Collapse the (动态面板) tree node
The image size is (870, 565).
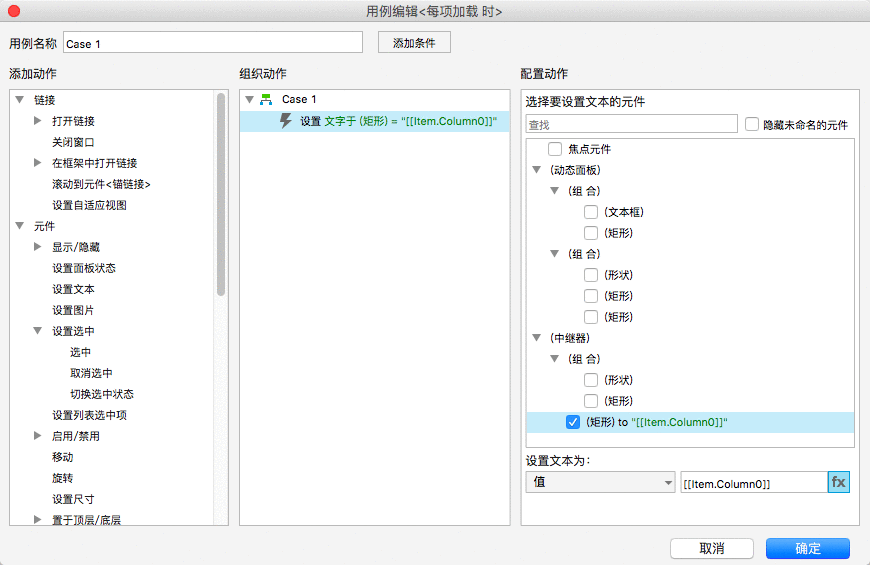(537, 170)
